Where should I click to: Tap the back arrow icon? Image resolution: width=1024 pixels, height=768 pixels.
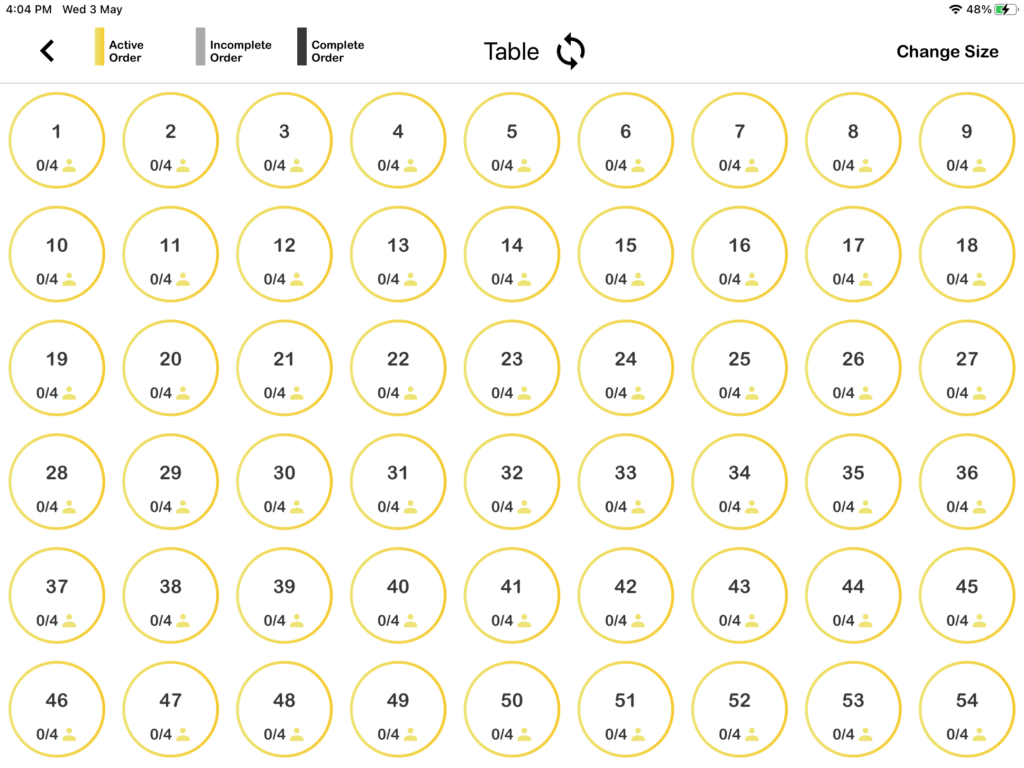(x=47, y=51)
